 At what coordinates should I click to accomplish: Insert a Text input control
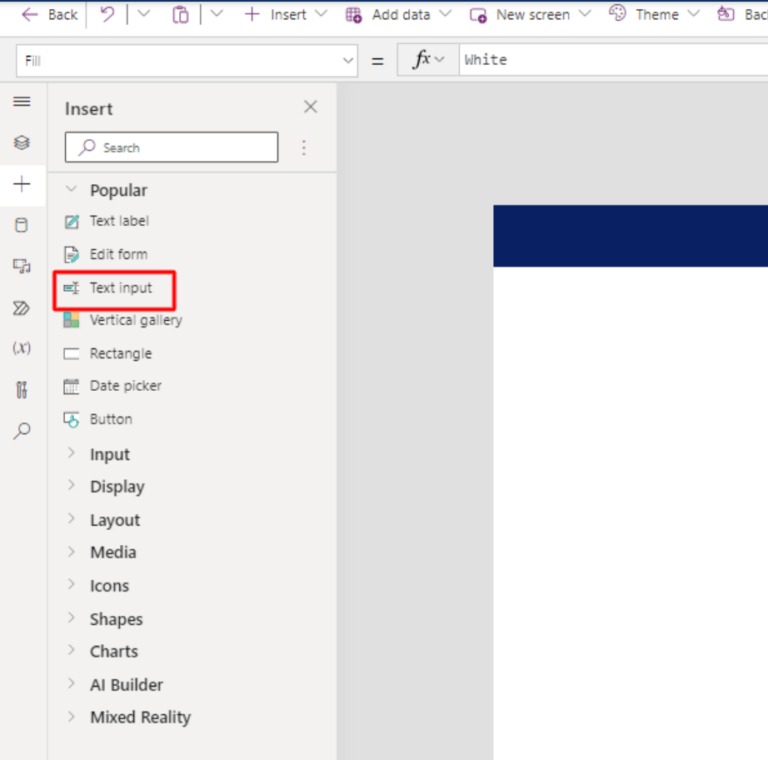[120, 288]
